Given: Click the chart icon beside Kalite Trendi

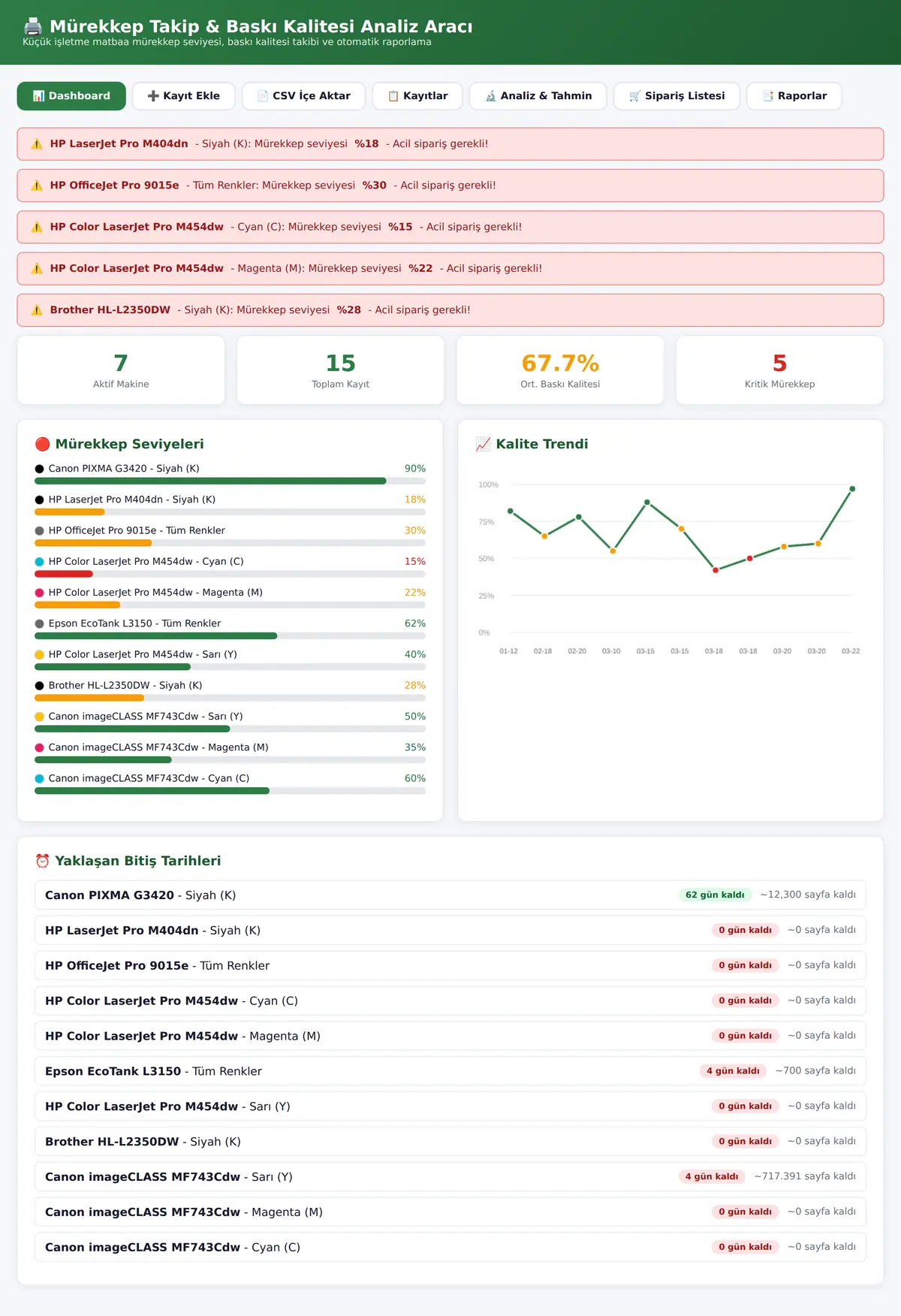Looking at the screenshot, I should pos(484,444).
